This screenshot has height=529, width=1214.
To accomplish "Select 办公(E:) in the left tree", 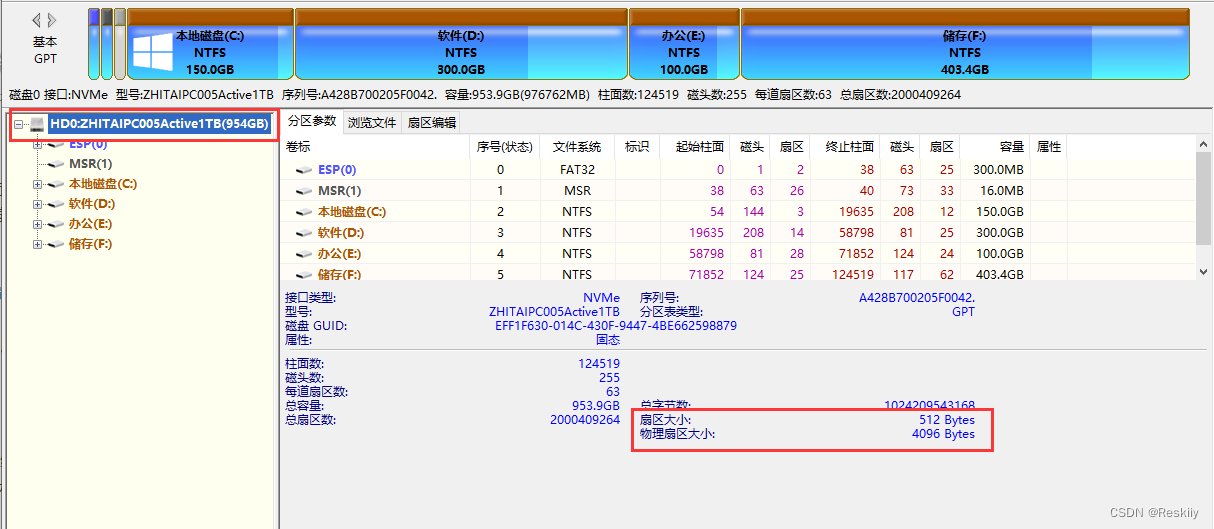I will click(90, 224).
